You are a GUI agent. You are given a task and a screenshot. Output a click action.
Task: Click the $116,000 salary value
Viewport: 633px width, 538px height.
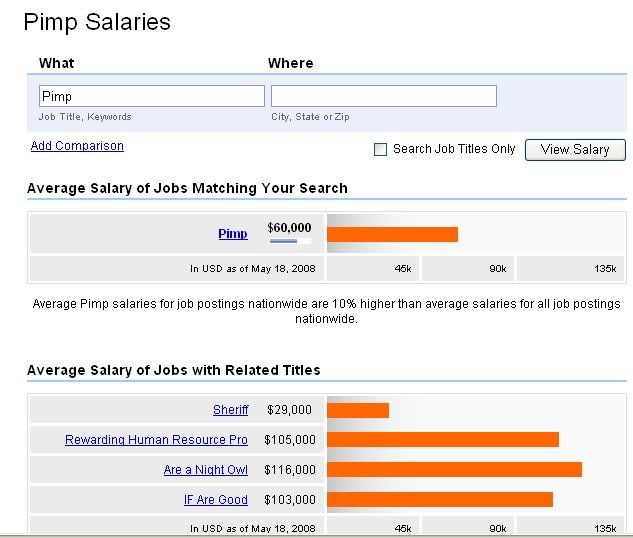click(289, 470)
